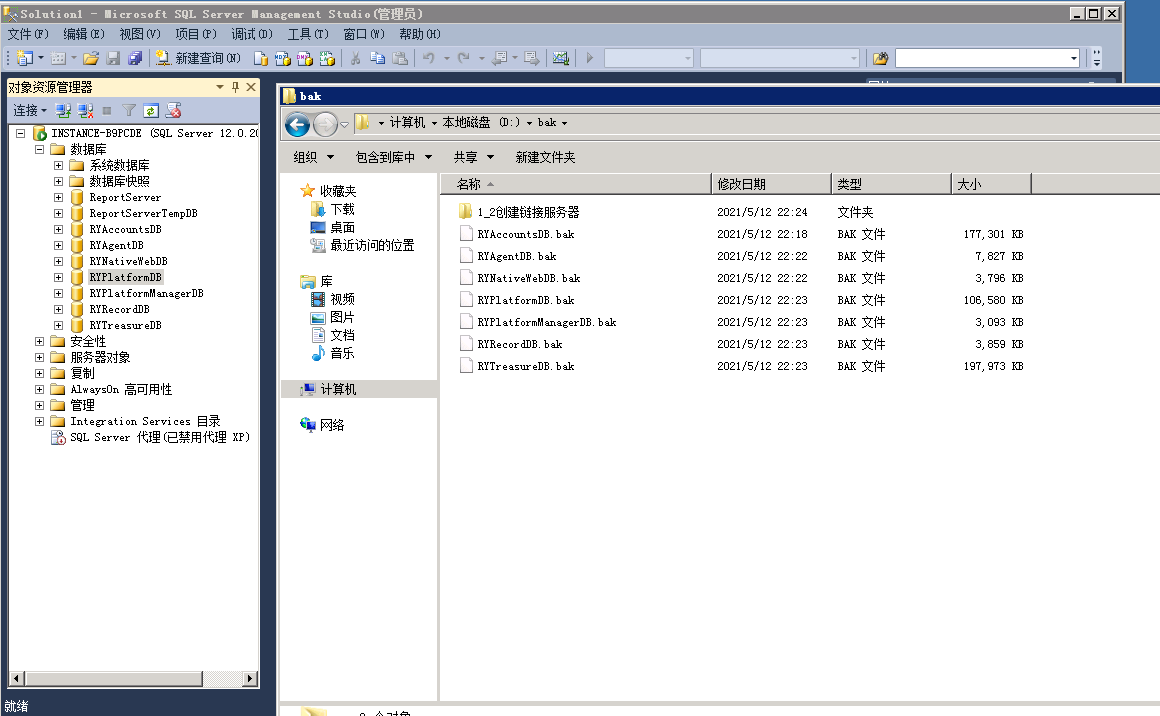1160x716 pixels.
Task: Collapse the 数据库 folder node
Action: point(39,149)
